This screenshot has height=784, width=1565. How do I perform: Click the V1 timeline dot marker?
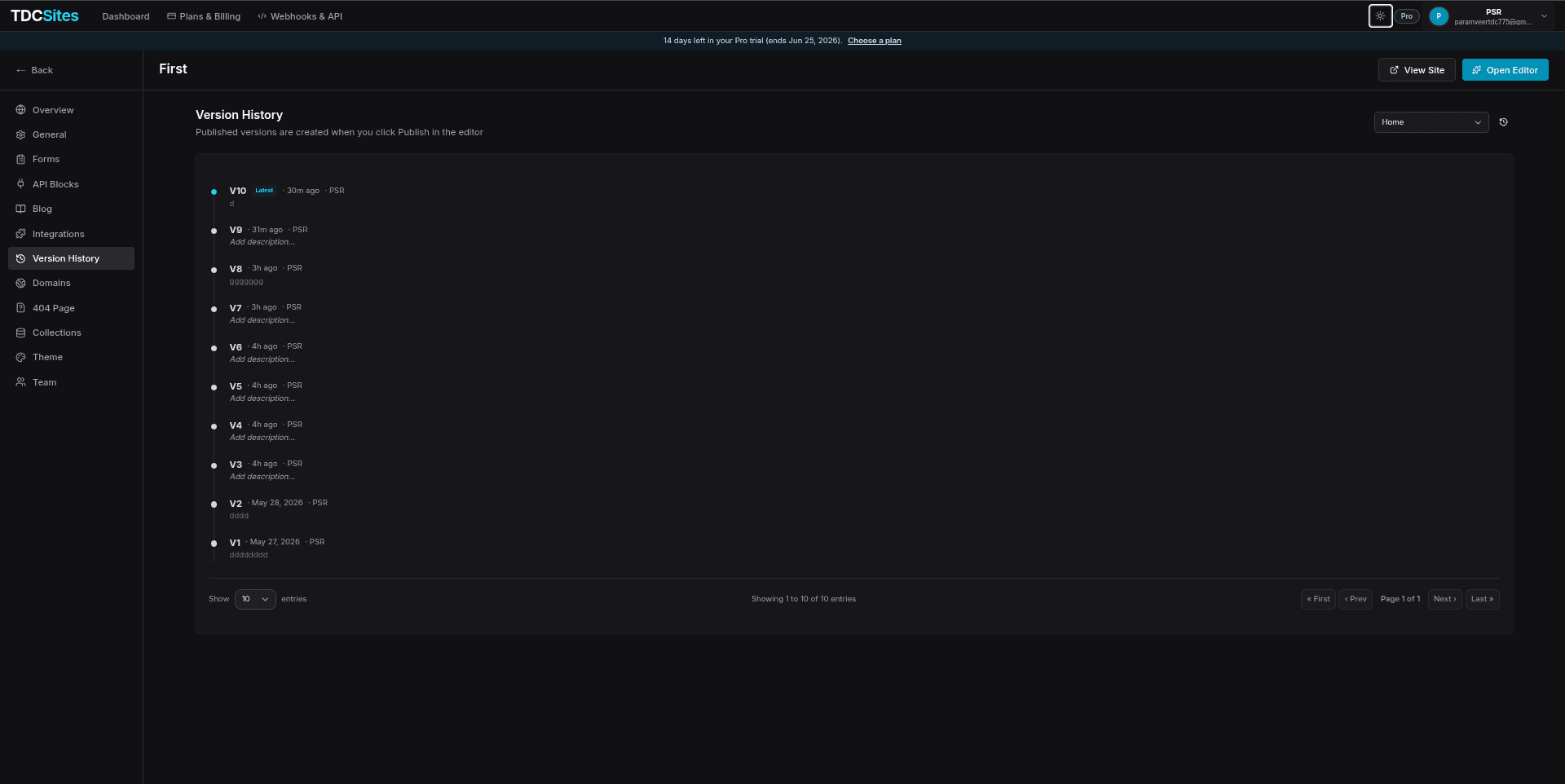(x=214, y=544)
